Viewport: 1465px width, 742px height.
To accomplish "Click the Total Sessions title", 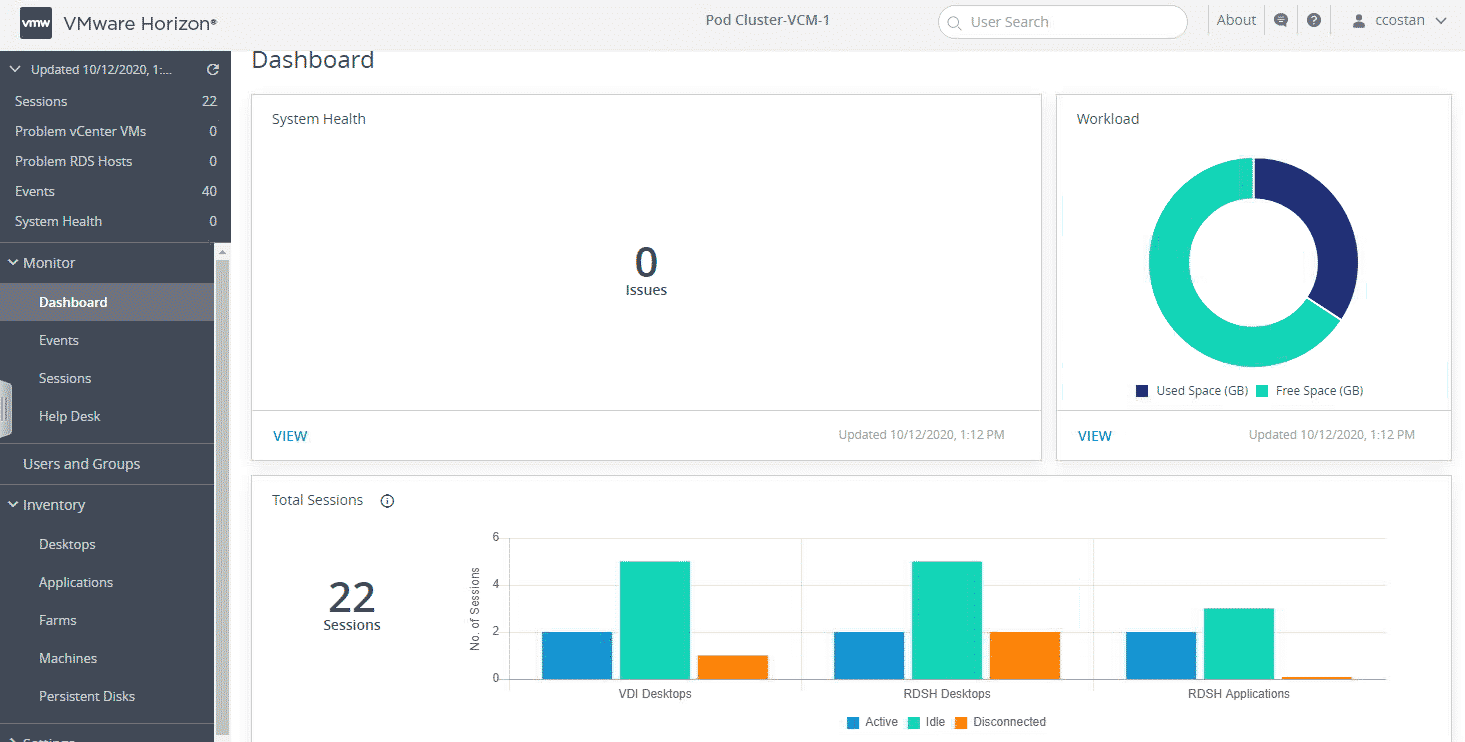I will [x=318, y=500].
